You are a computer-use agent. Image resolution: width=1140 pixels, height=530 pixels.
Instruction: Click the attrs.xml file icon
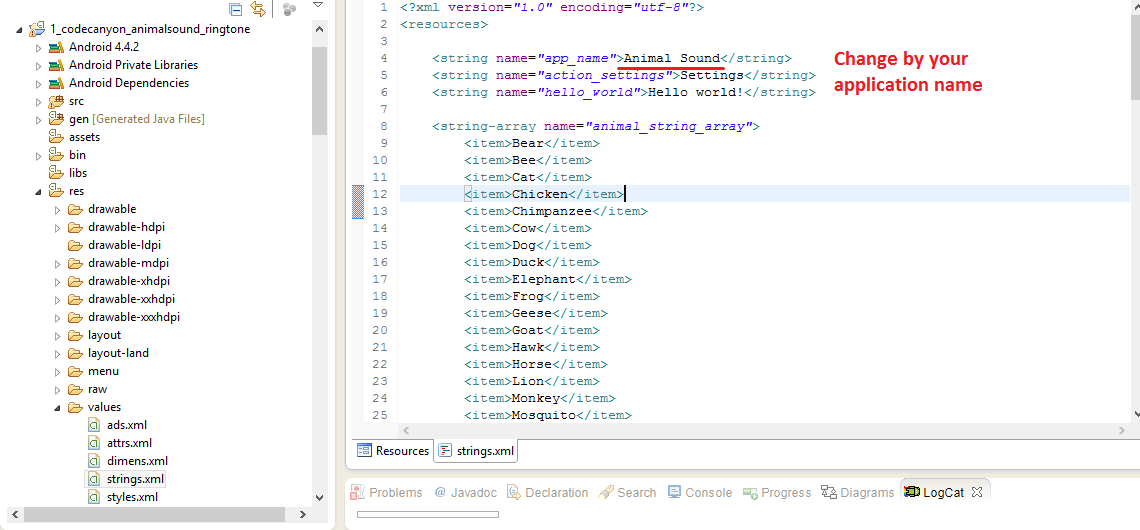pyautogui.click(x=93, y=443)
